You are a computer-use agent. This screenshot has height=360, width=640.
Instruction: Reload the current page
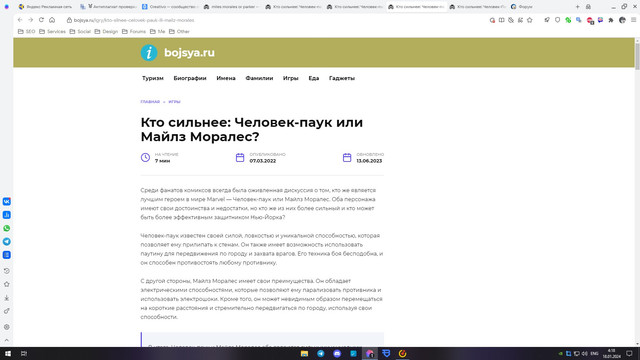pyautogui.click(x=41, y=20)
